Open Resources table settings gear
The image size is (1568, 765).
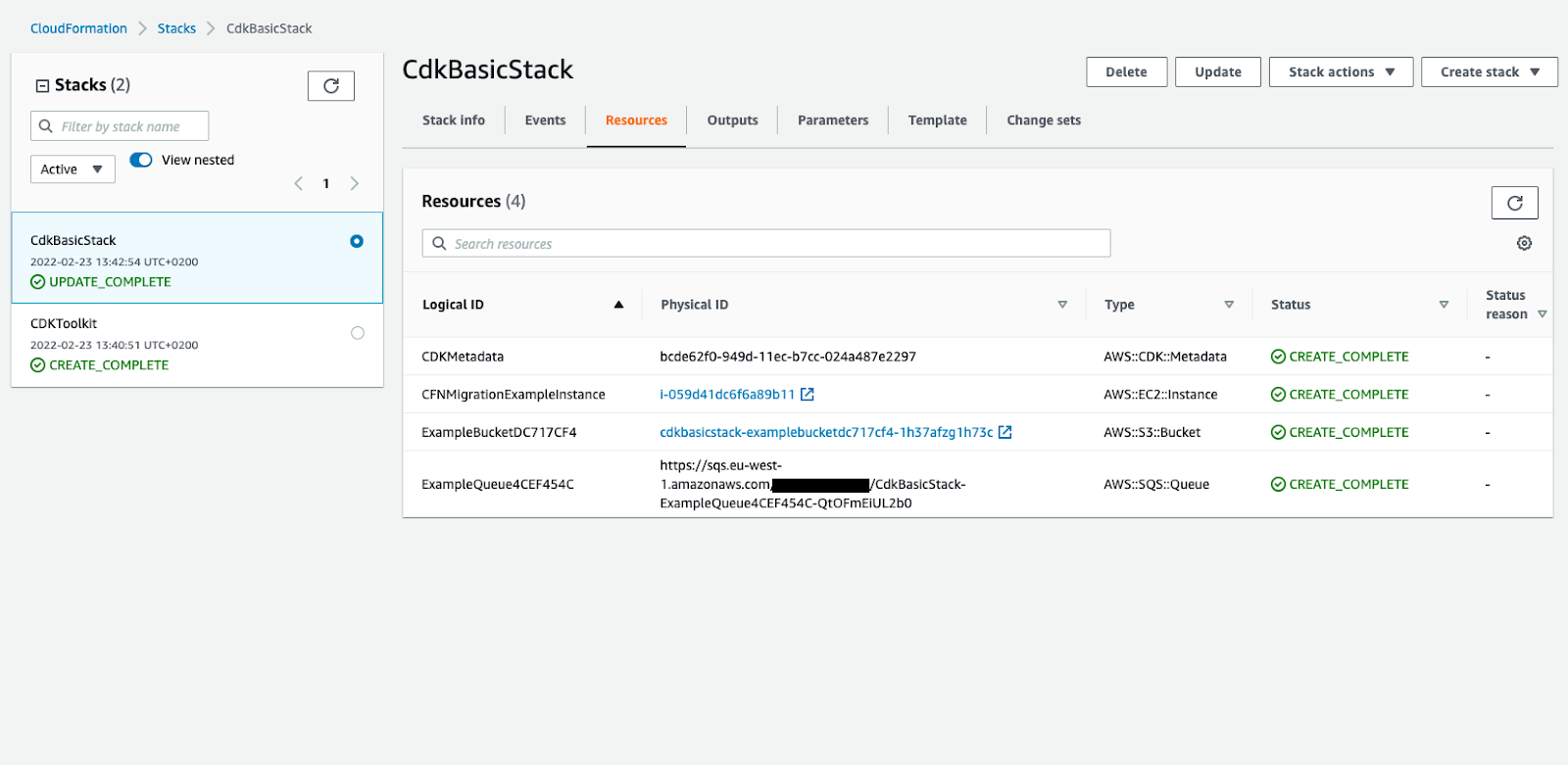click(1524, 243)
